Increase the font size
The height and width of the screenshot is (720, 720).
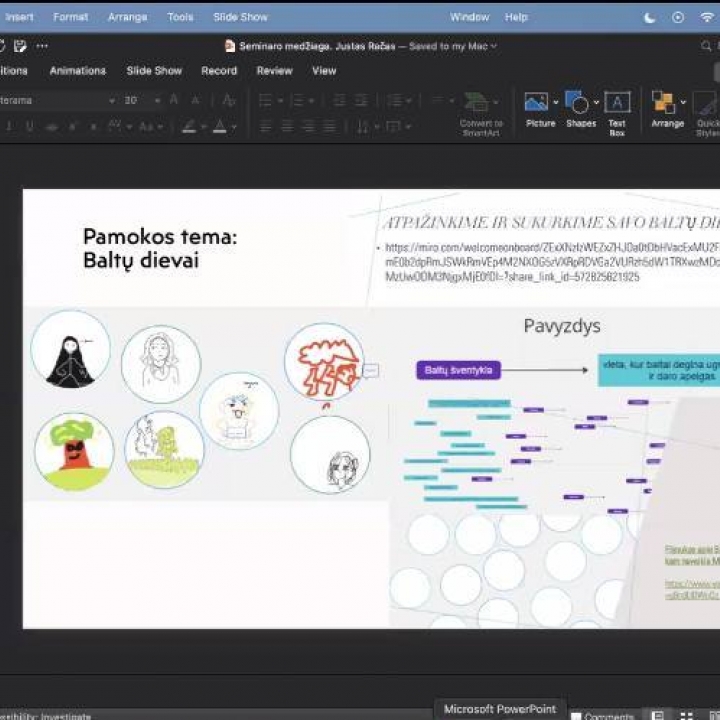pos(174,100)
